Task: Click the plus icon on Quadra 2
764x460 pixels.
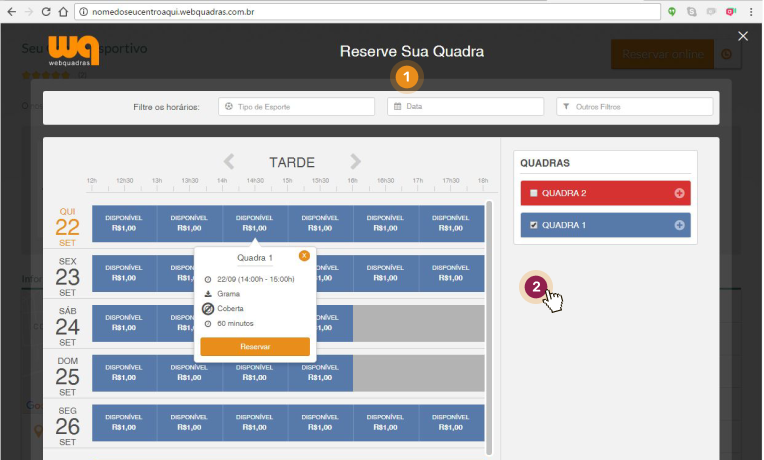Action: [680, 193]
